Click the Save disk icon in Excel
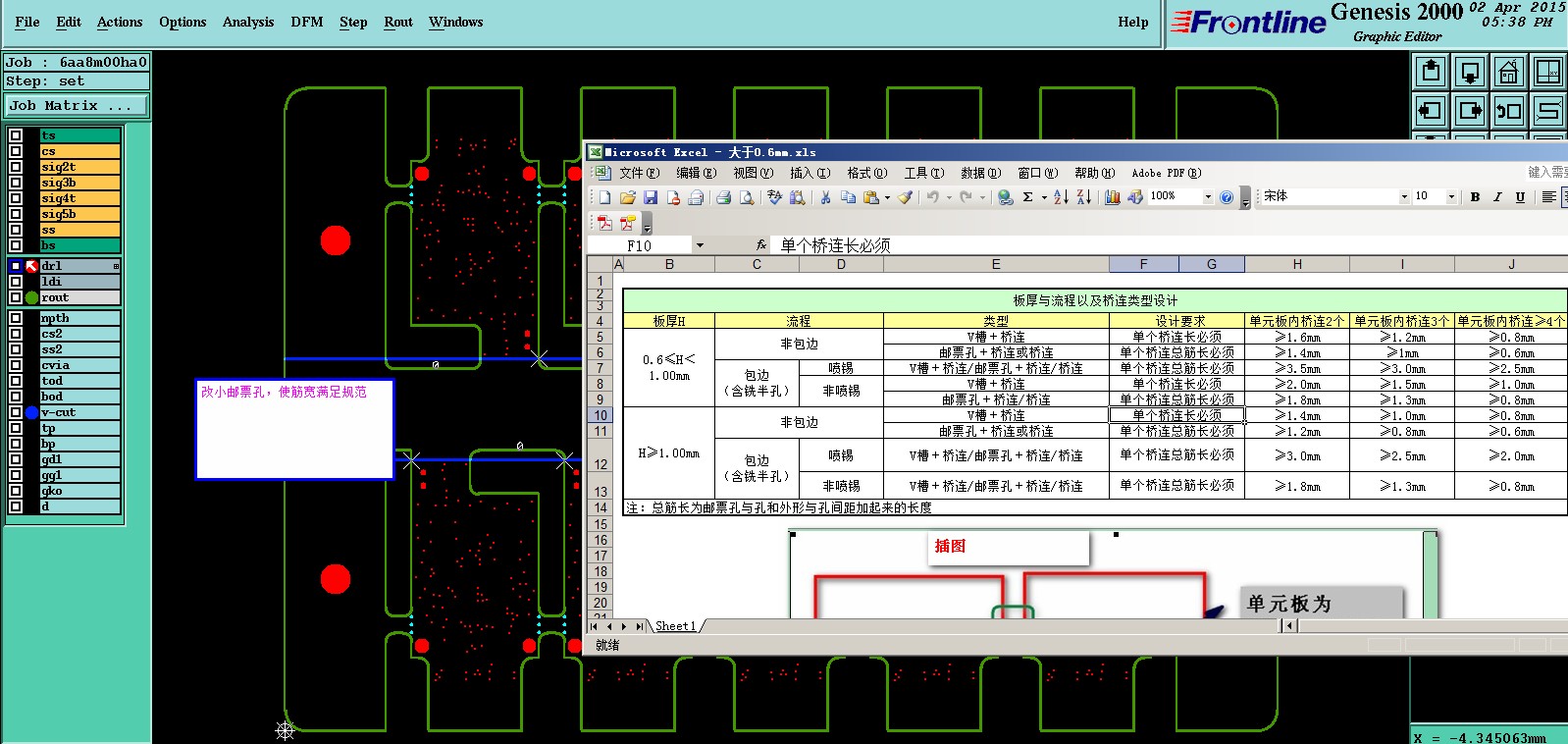The width and height of the screenshot is (1568, 744). (x=651, y=197)
